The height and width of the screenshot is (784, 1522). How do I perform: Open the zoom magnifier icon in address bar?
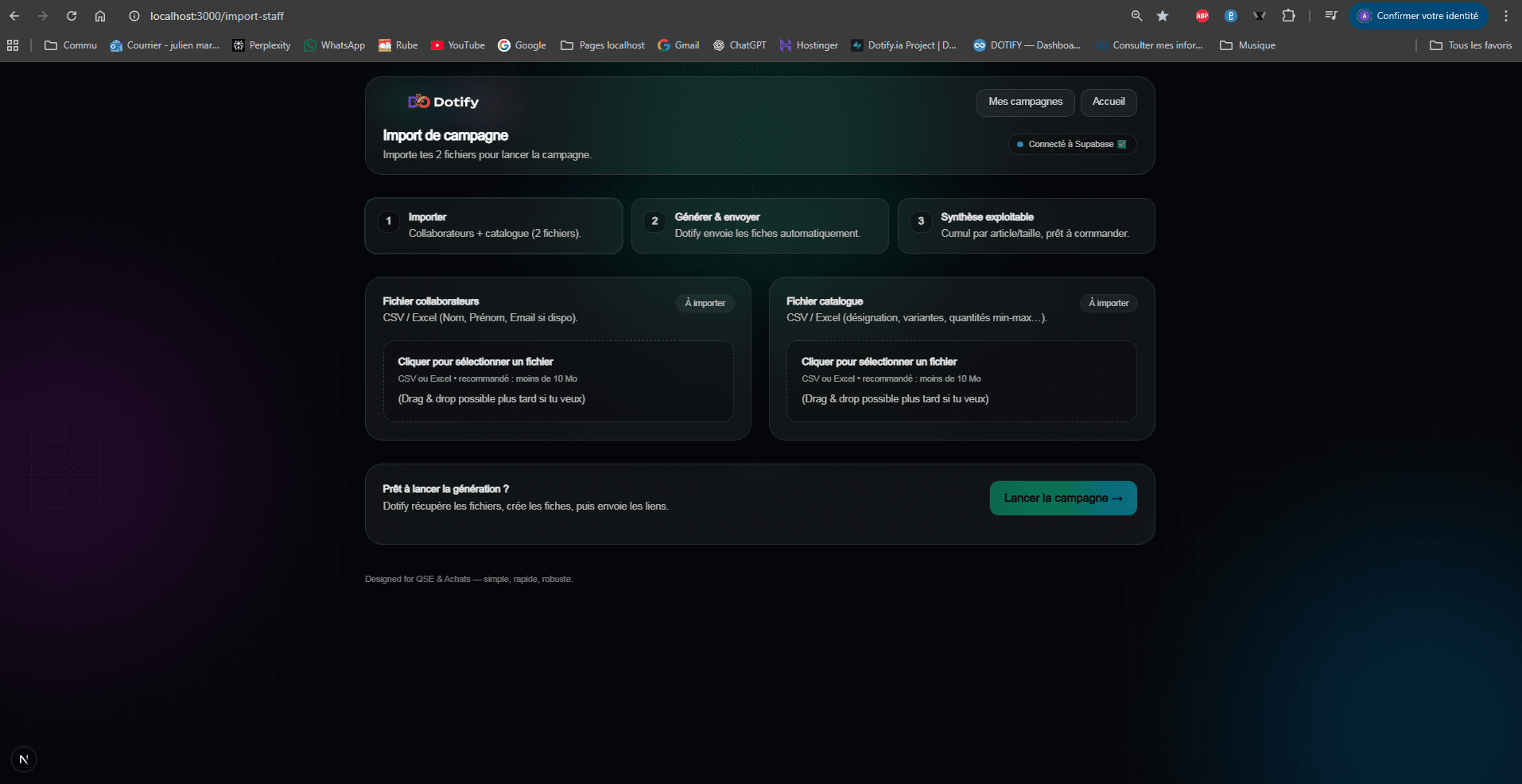pyautogui.click(x=1136, y=16)
